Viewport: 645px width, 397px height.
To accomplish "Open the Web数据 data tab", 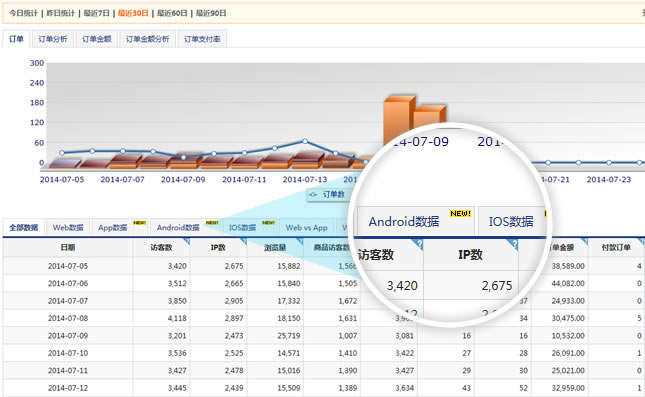I will (68, 228).
